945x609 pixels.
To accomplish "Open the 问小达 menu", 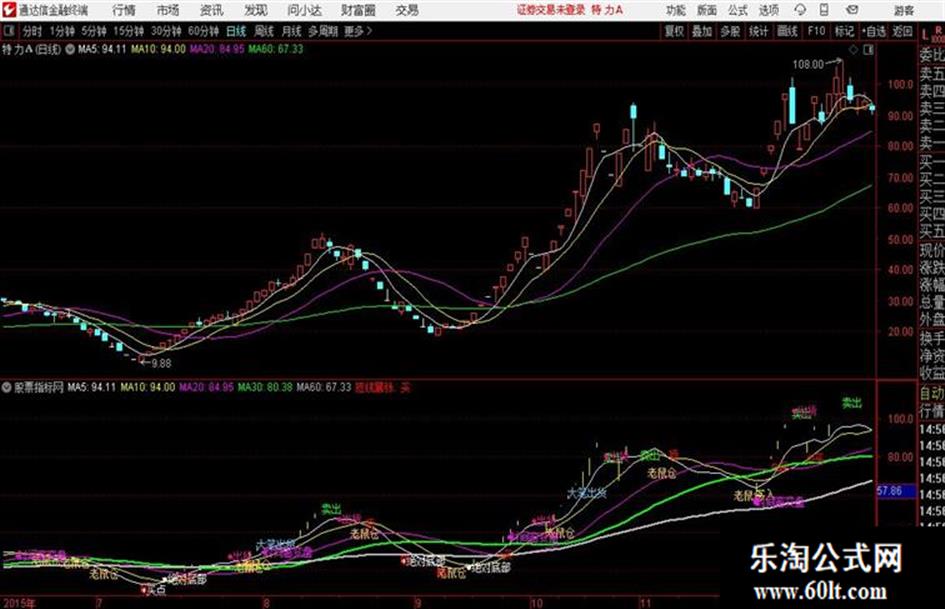I will click(x=304, y=10).
